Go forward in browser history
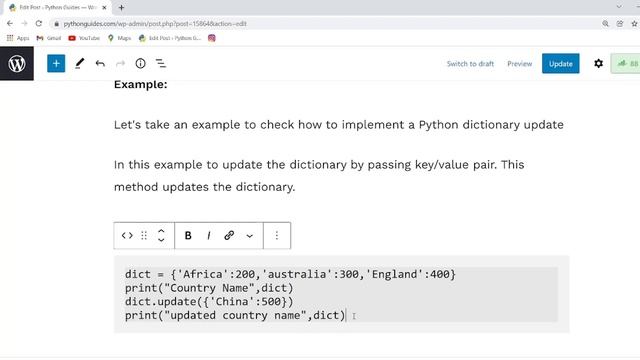 [x=24, y=24]
